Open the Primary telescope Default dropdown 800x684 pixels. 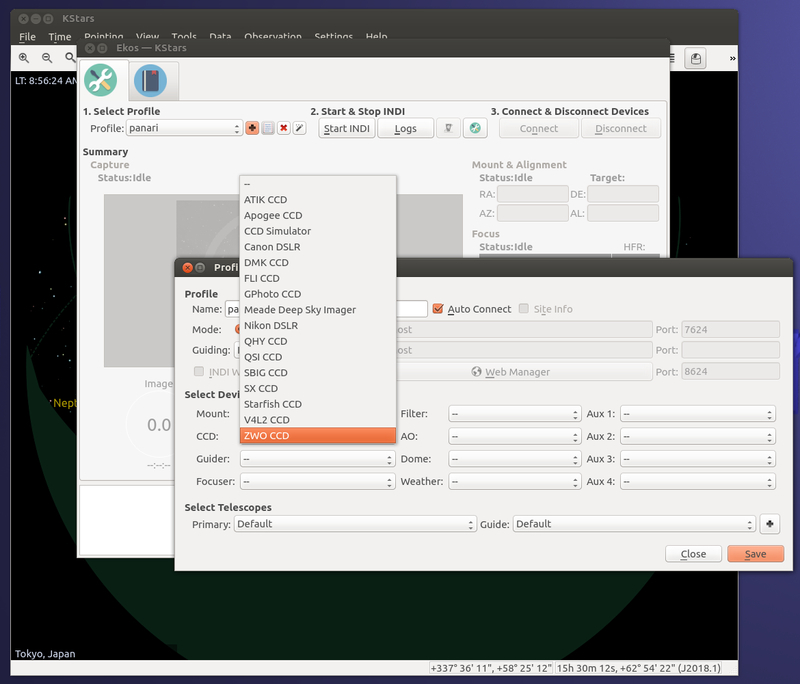point(355,524)
